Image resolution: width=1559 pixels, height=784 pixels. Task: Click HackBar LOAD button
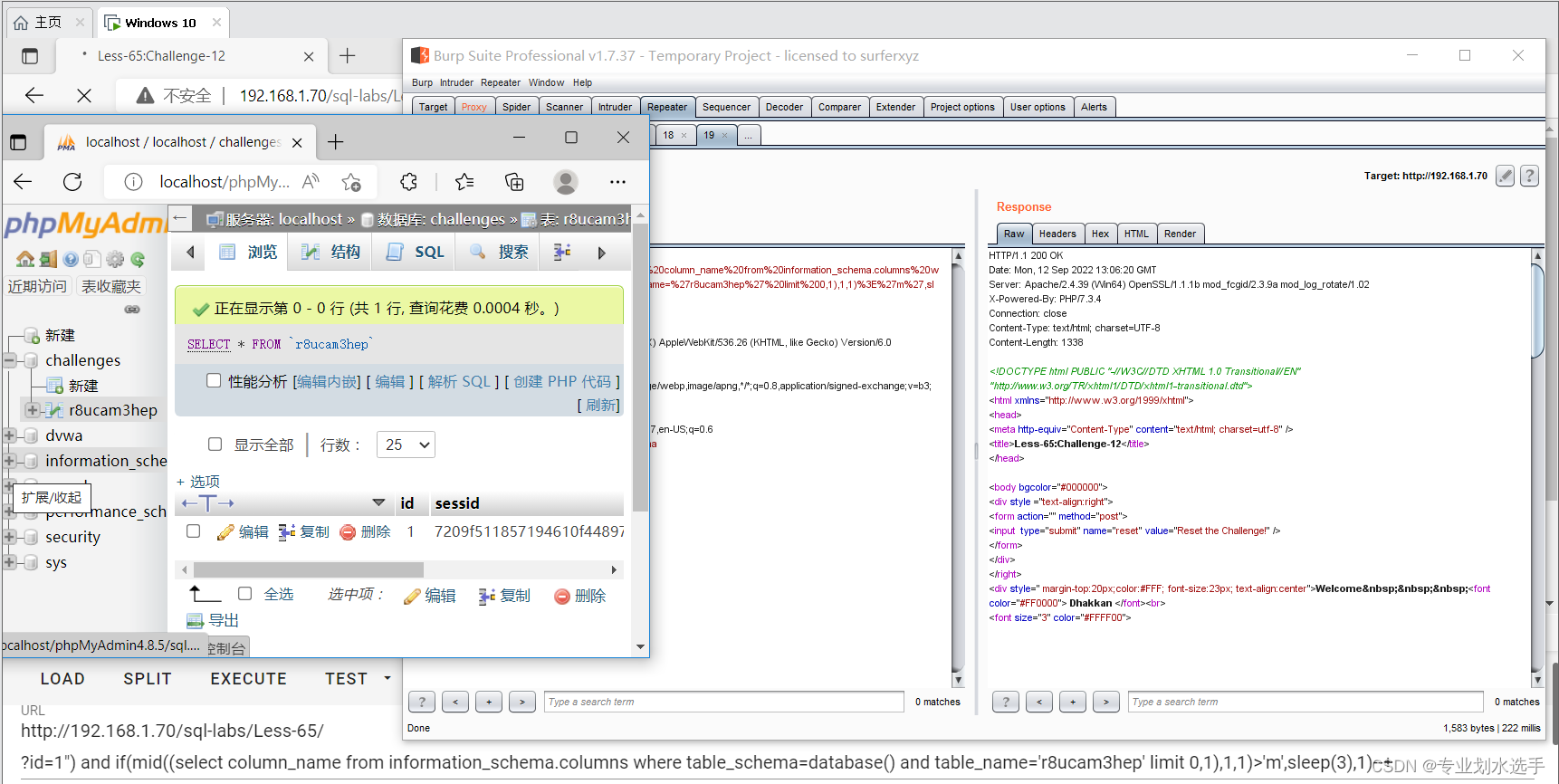[x=62, y=678]
